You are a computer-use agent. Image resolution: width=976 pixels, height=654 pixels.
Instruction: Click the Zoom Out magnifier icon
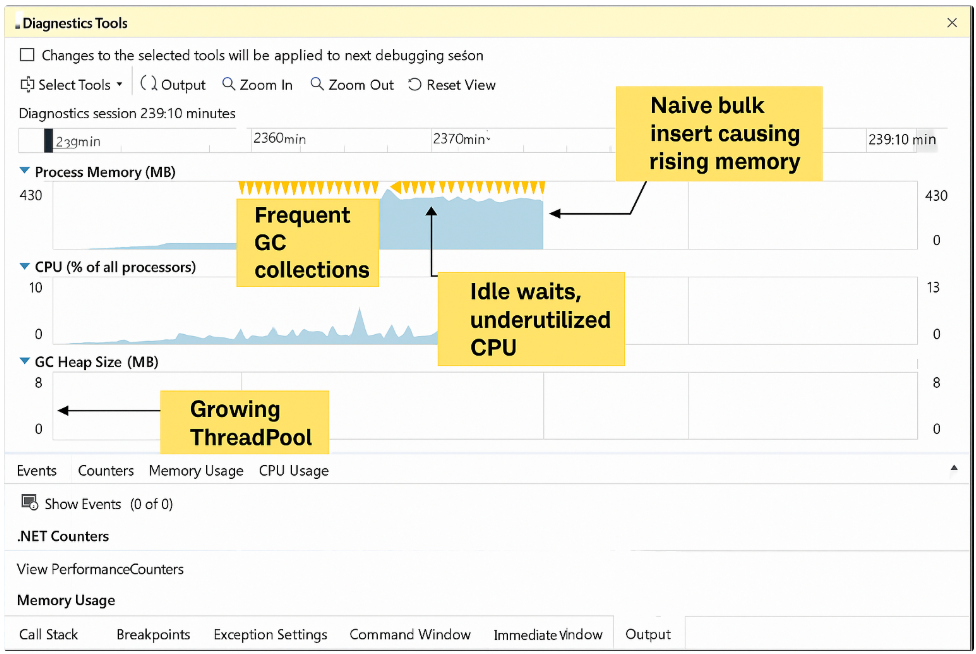click(x=317, y=85)
